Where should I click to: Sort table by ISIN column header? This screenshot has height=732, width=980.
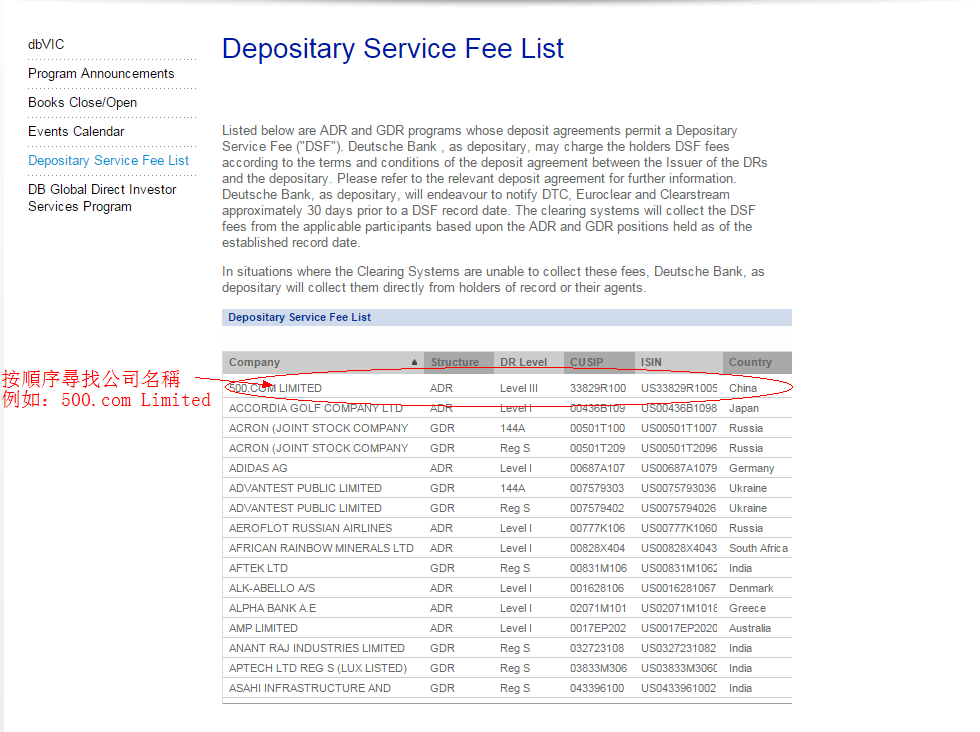[651, 362]
